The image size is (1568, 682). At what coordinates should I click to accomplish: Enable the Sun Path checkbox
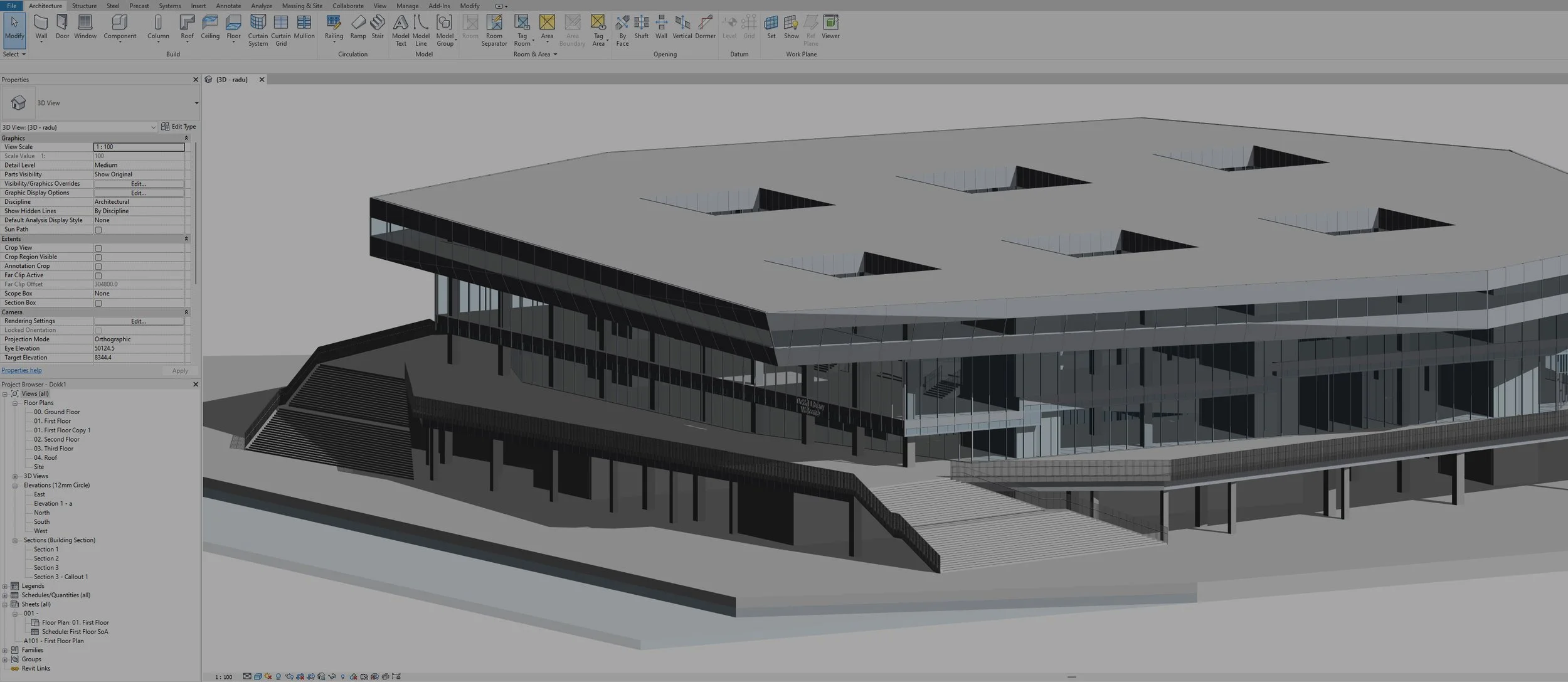(98, 230)
